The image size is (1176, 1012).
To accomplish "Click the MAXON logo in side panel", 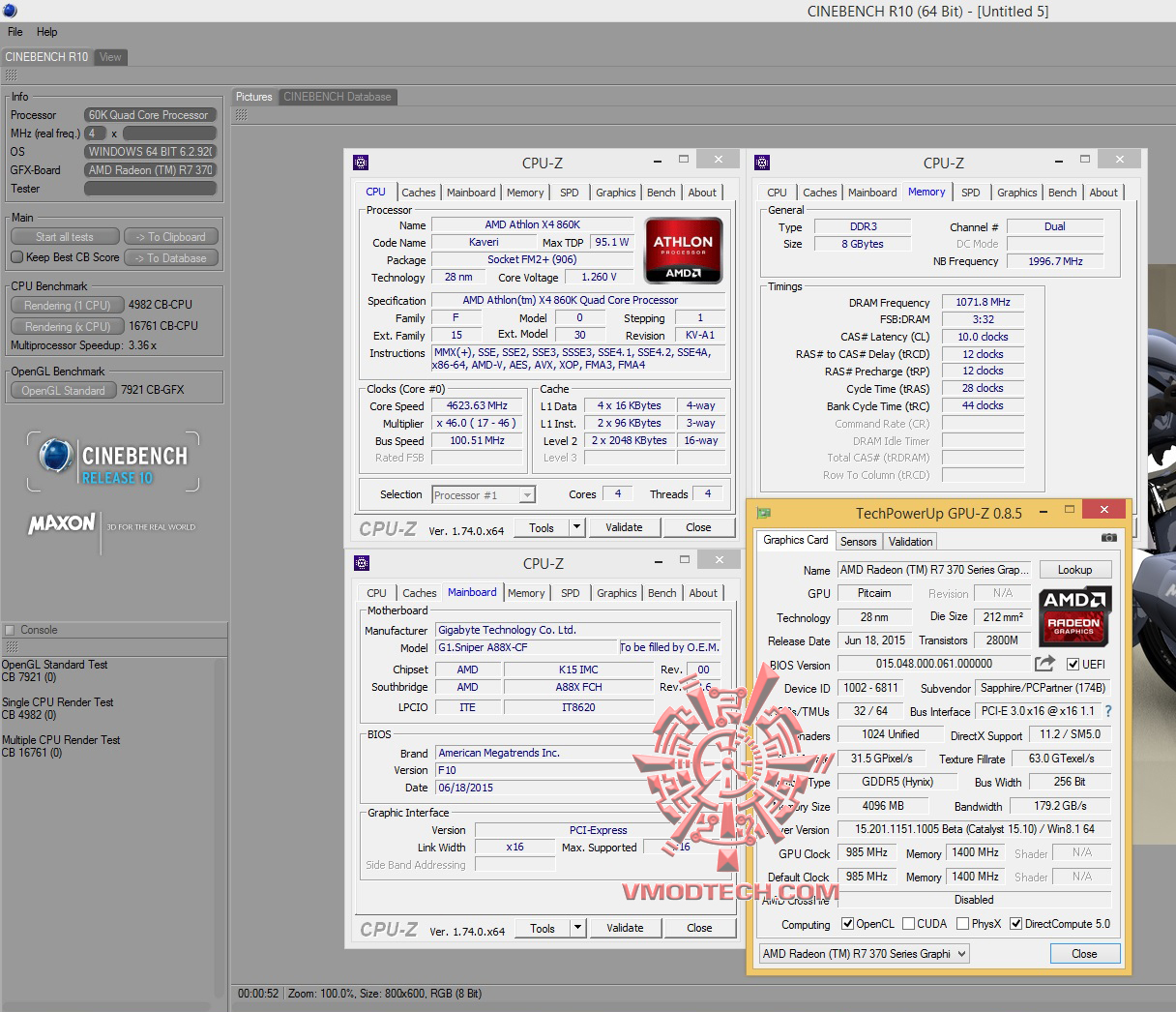I will point(62,523).
